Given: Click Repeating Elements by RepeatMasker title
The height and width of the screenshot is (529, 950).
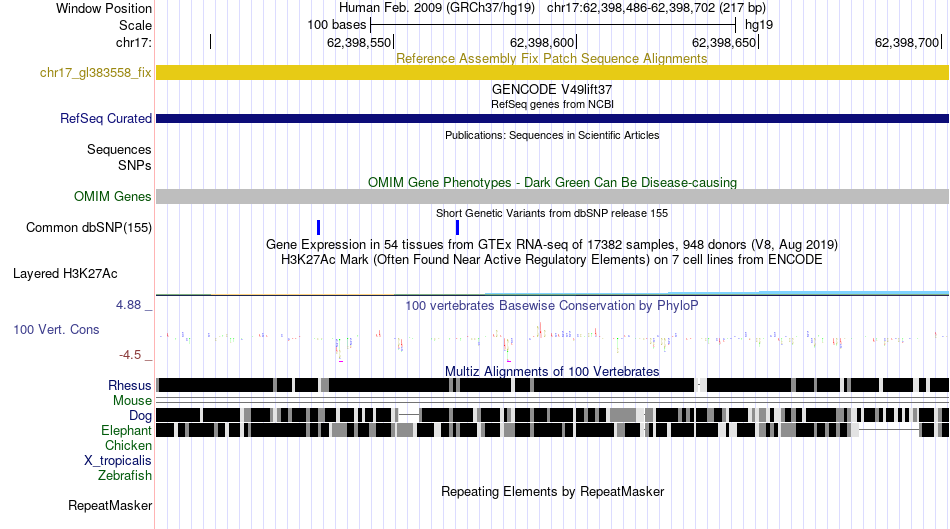Looking at the screenshot, I should pos(552,491).
